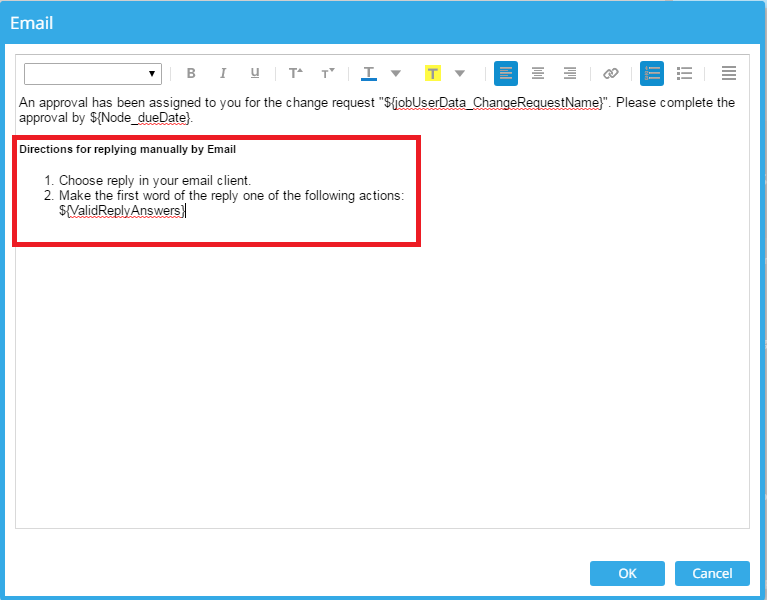The image size is (767, 600).
Task: Align text to the right
Action: pyautogui.click(x=570, y=73)
